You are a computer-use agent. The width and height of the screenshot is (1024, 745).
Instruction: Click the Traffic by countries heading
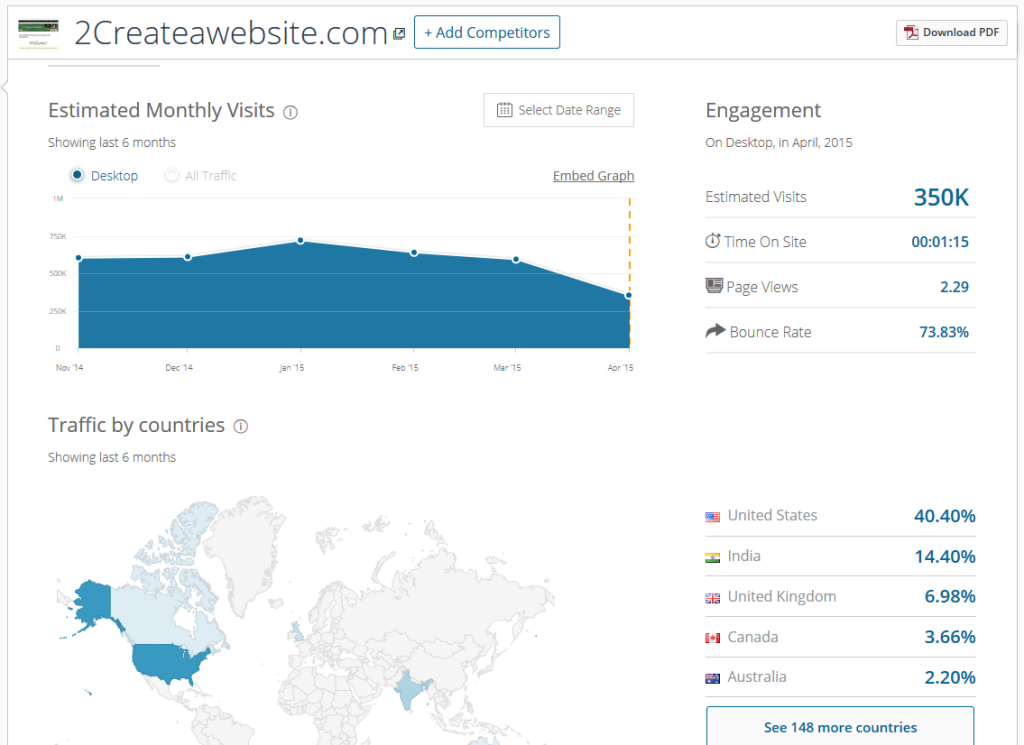tap(136, 425)
